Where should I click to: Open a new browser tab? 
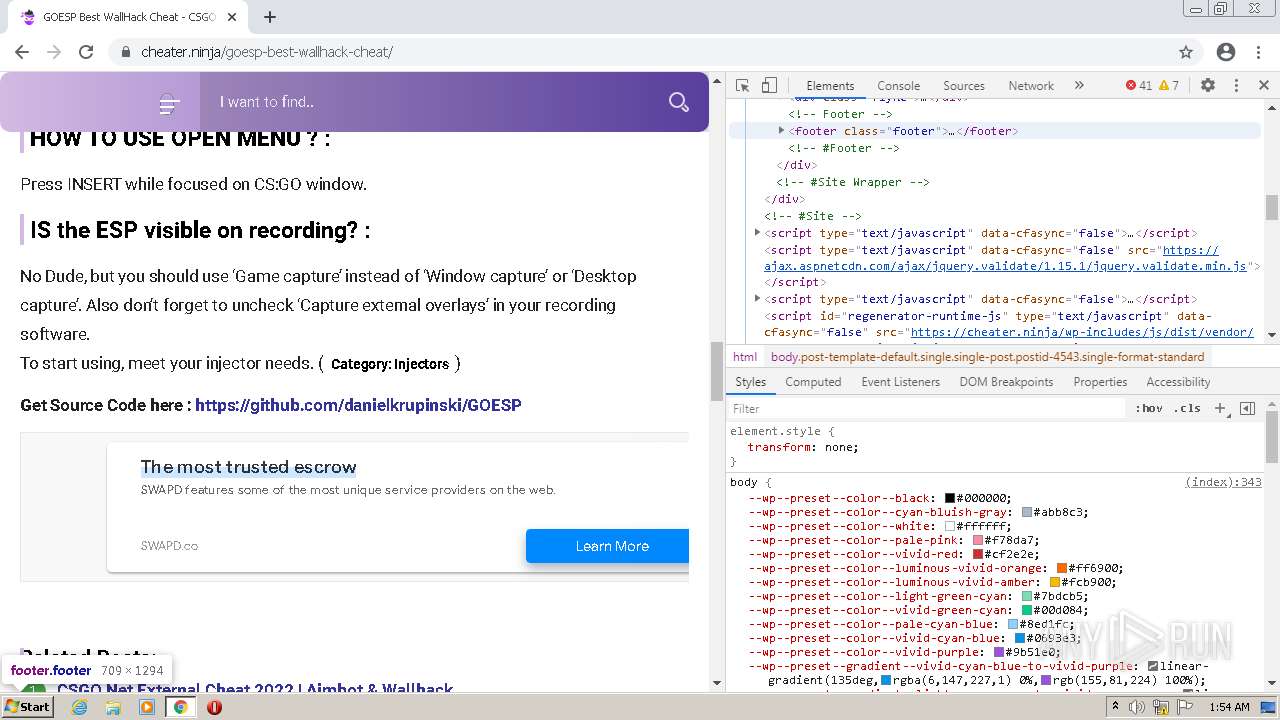click(270, 17)
